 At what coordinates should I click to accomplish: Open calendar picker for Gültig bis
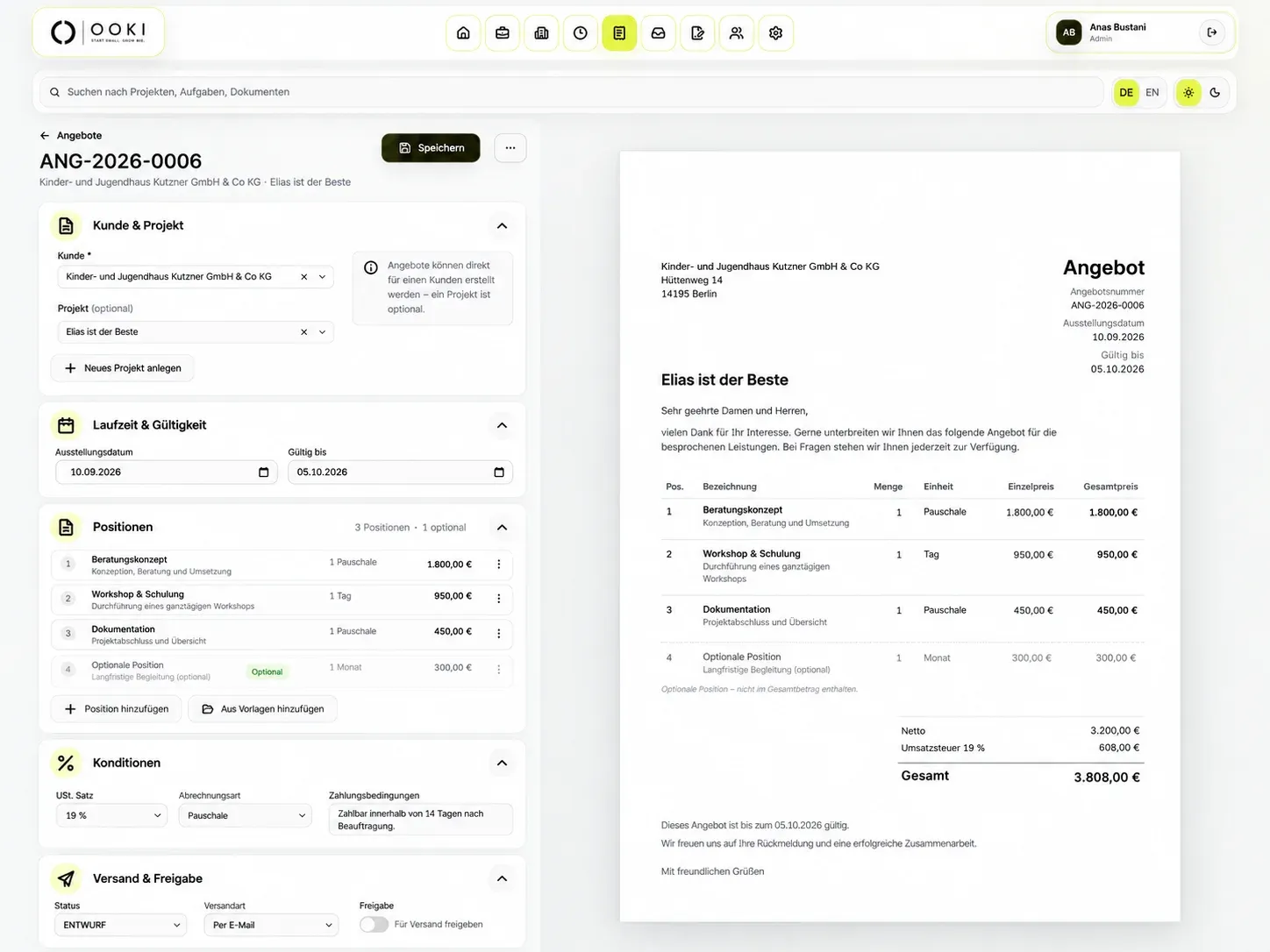tap(499, 472)
